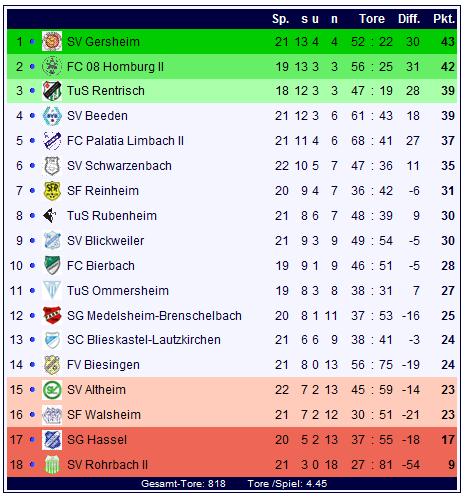Screen dimensions: 465x497
Task: Click the SF Reinheim yellow crest
Action: pos(52,191)
